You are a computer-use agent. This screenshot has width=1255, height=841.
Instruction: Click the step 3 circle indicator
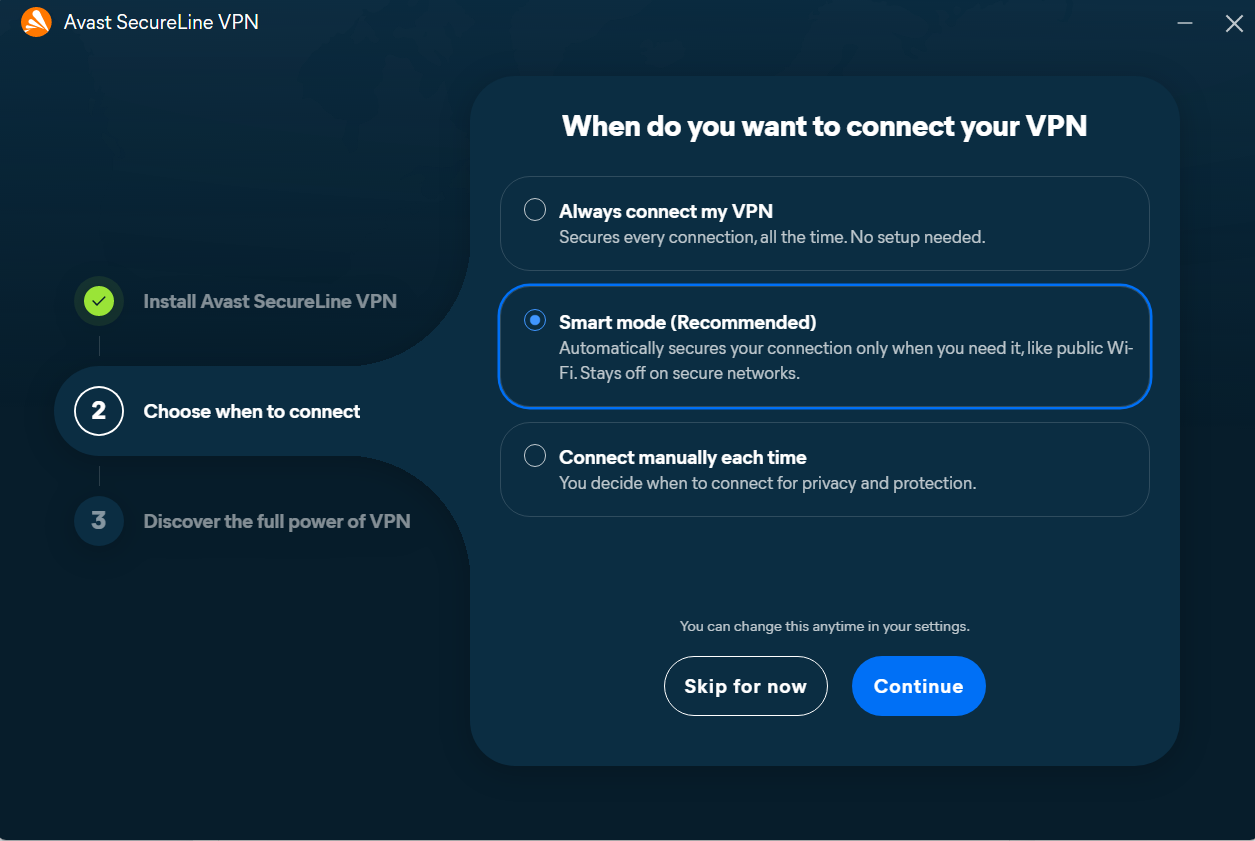tap(98, 520)
